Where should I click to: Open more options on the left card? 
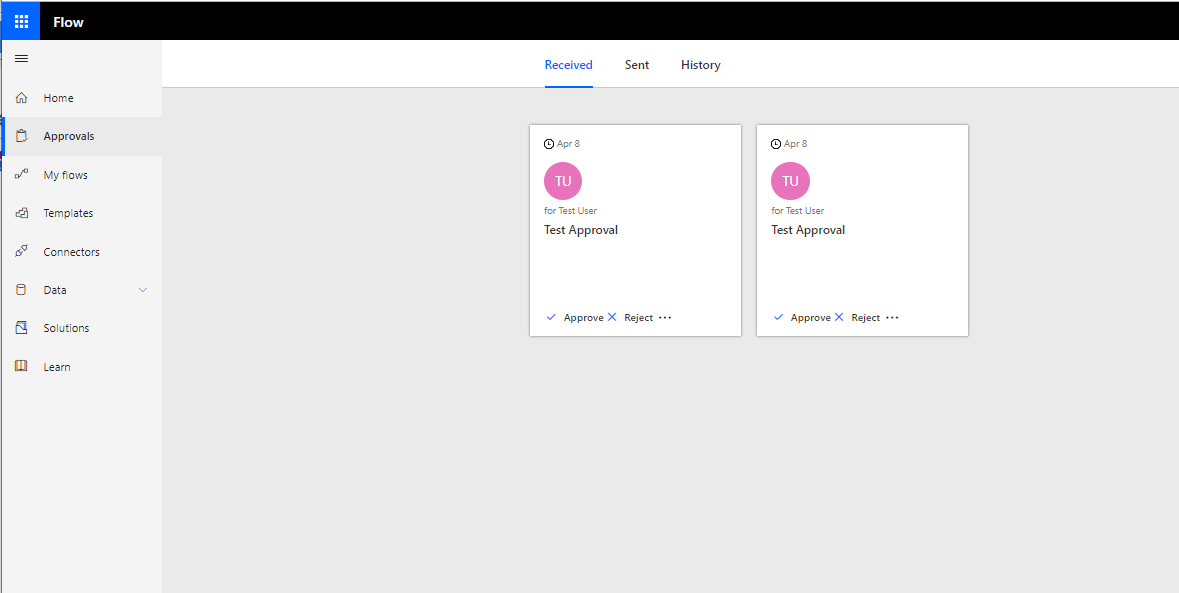[x=665, y=317]
